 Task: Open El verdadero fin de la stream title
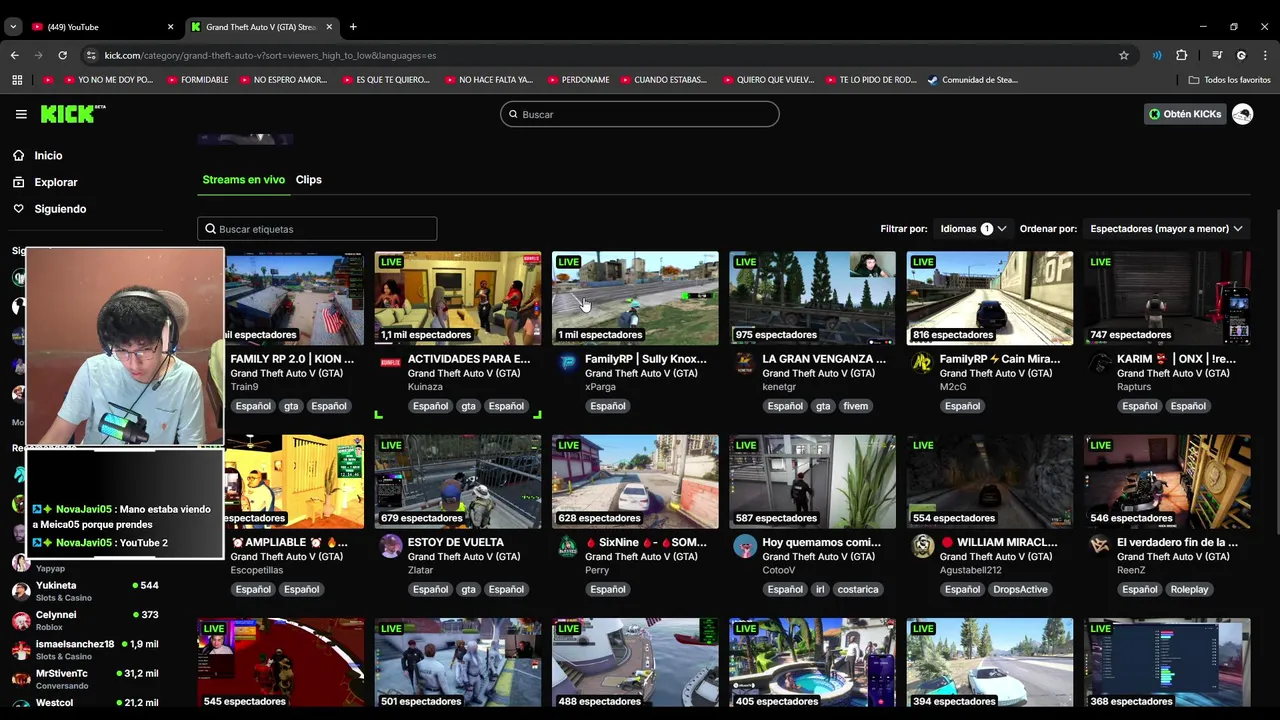[1177, 542]
